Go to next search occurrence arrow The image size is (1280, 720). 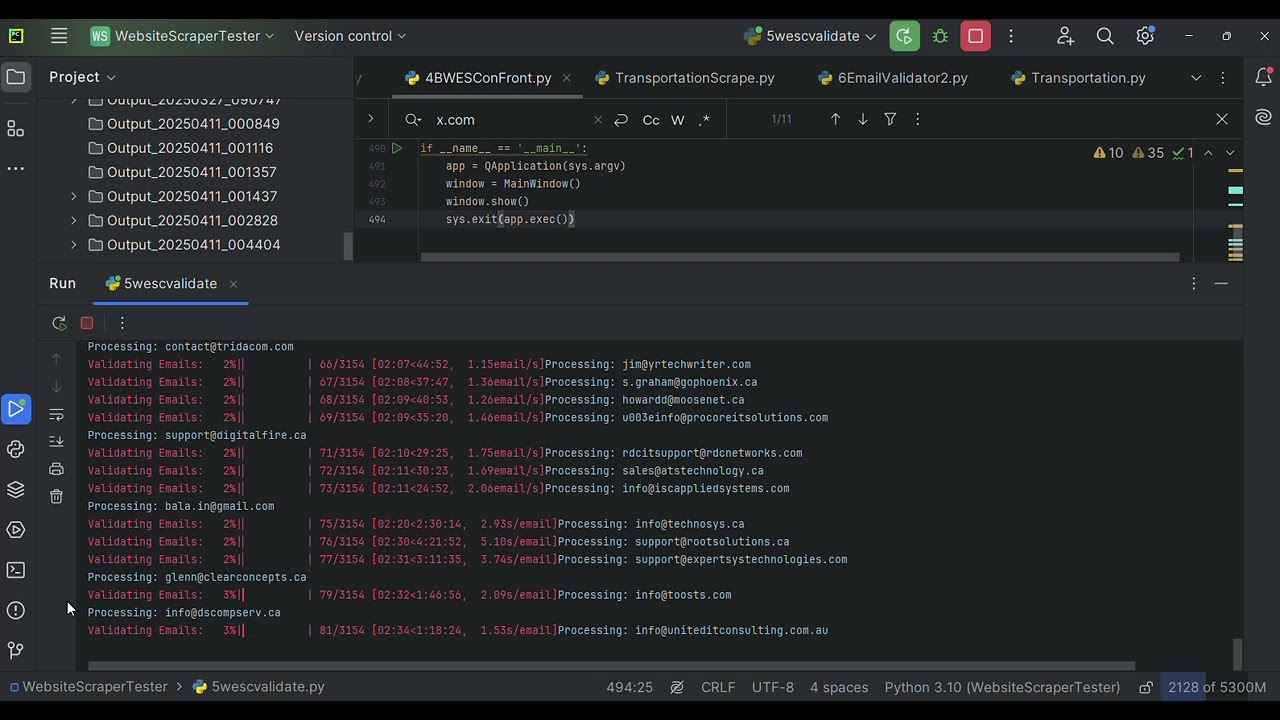(x=863, y=119)
